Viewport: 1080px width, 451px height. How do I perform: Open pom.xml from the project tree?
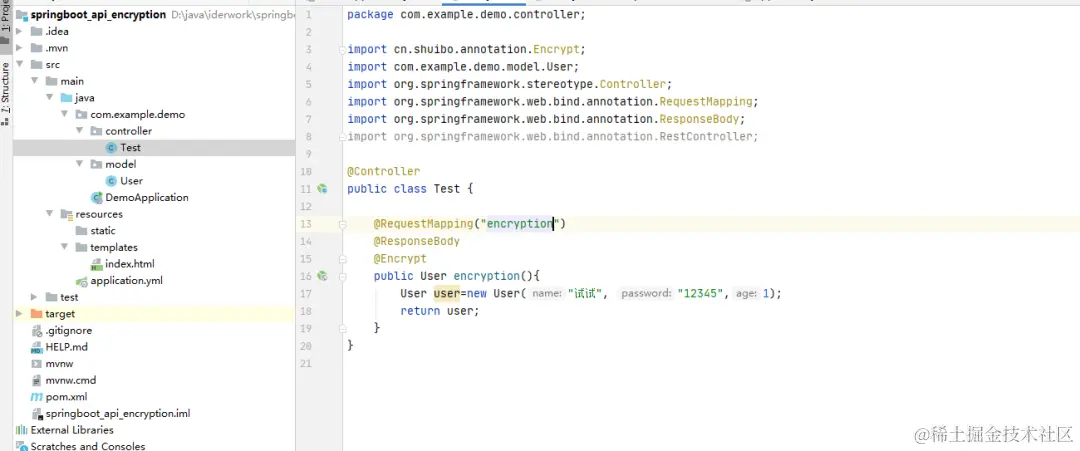(x=66, y=397)
